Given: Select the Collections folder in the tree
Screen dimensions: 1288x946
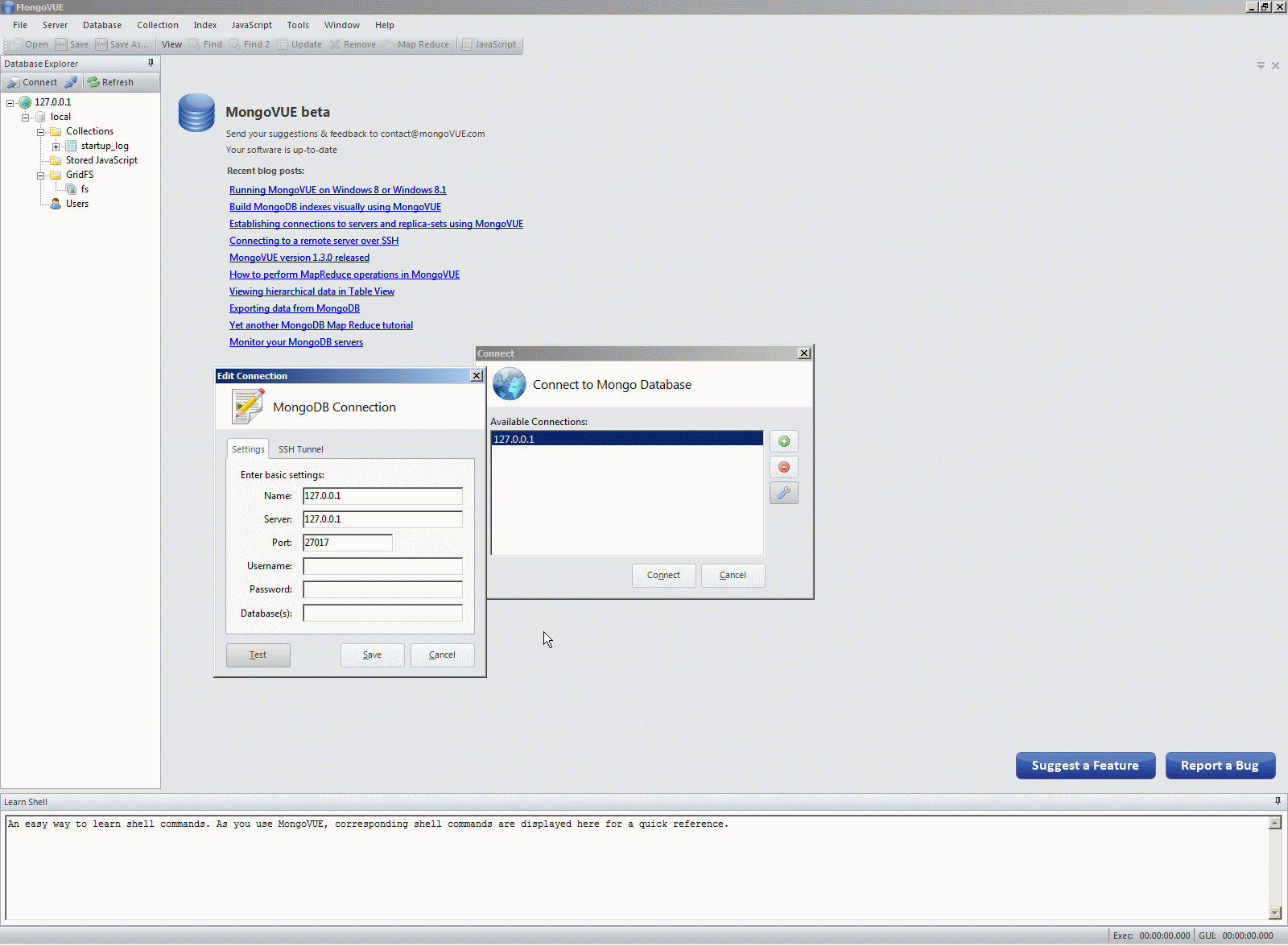Looking at the screenshot, I should coord(89,131).
